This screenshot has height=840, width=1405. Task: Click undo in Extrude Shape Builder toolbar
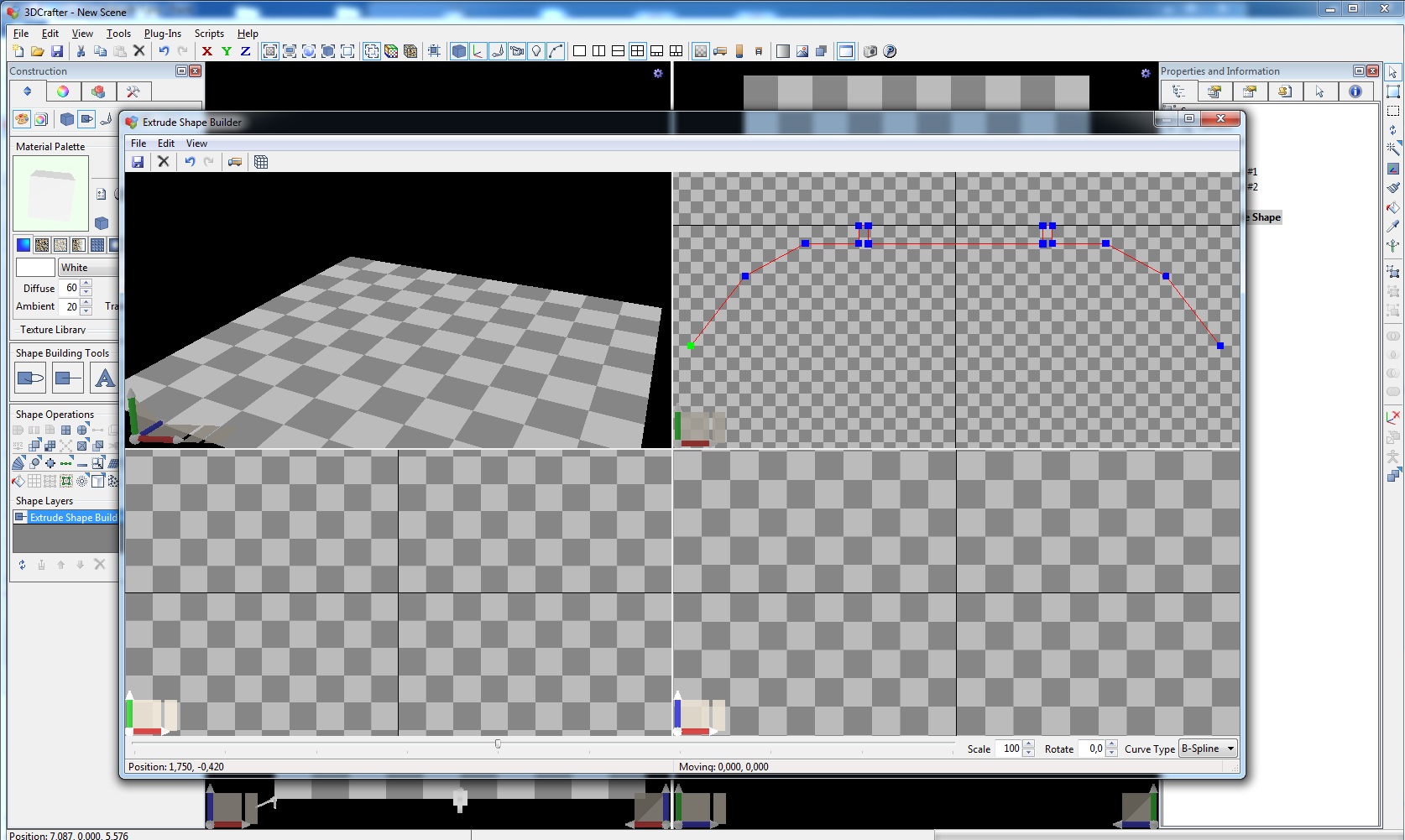190,162
